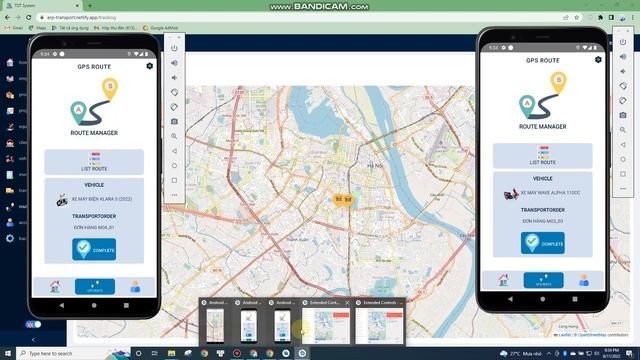Open LIST ROUTE in right phone
Image resolution: width=640 pixels, height=360 pixels.
click(542, 156)
